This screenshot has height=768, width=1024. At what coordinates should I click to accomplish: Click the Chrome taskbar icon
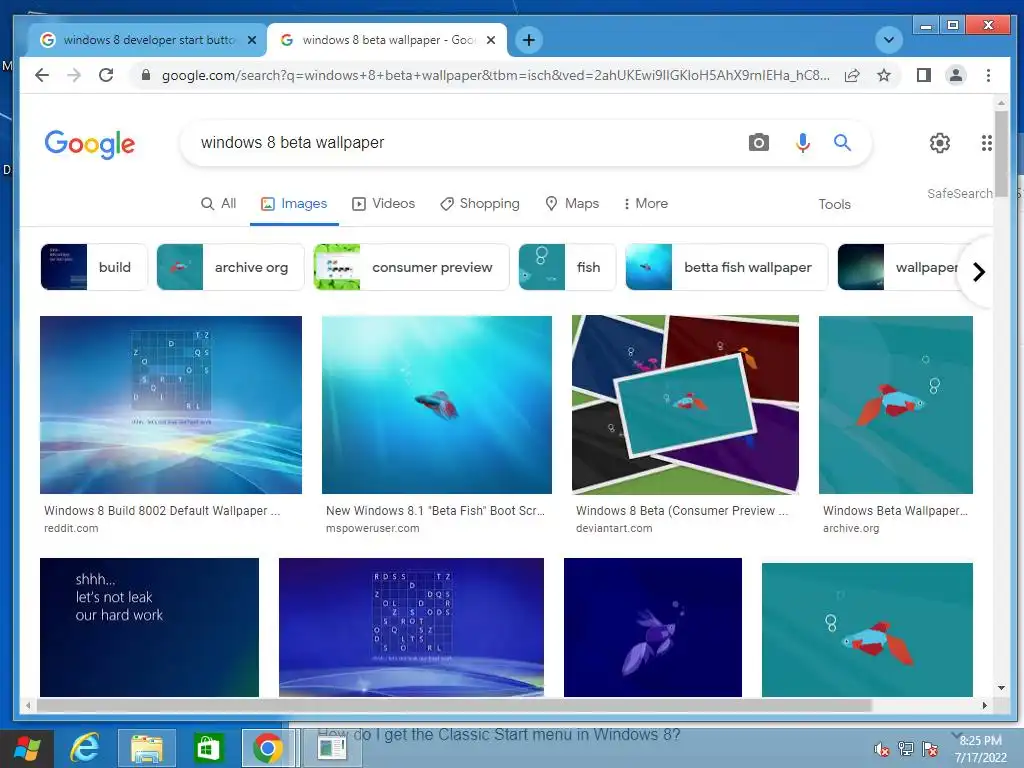(x=267, y=748)
